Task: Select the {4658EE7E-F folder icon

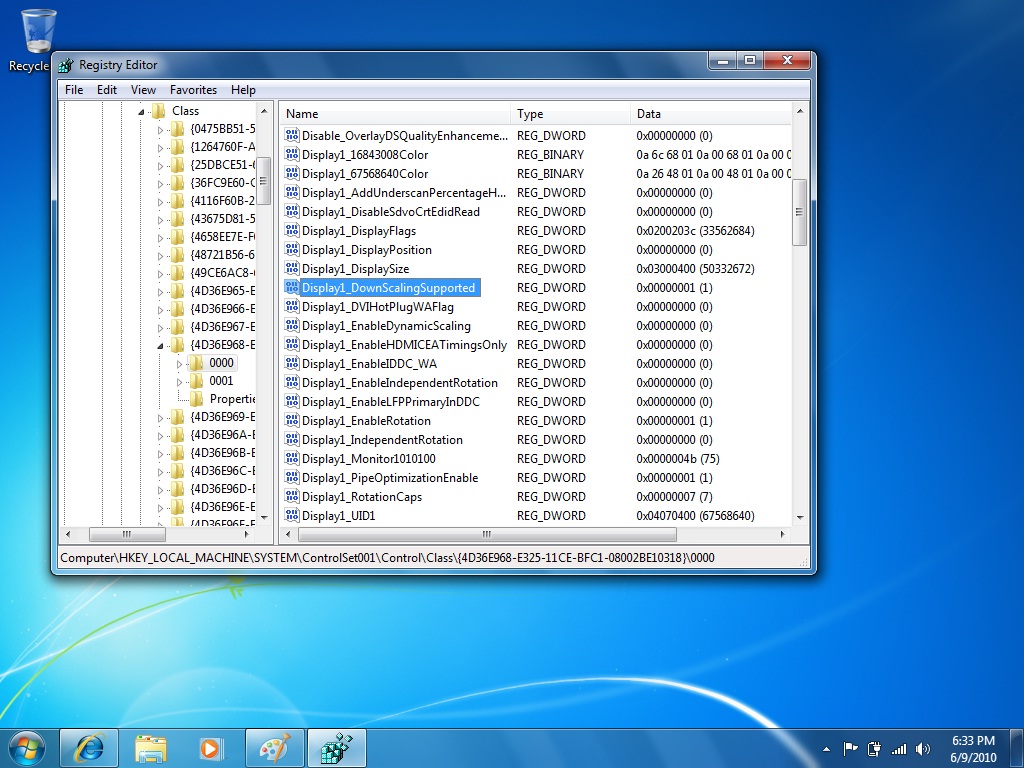Action: click(177, 237)
